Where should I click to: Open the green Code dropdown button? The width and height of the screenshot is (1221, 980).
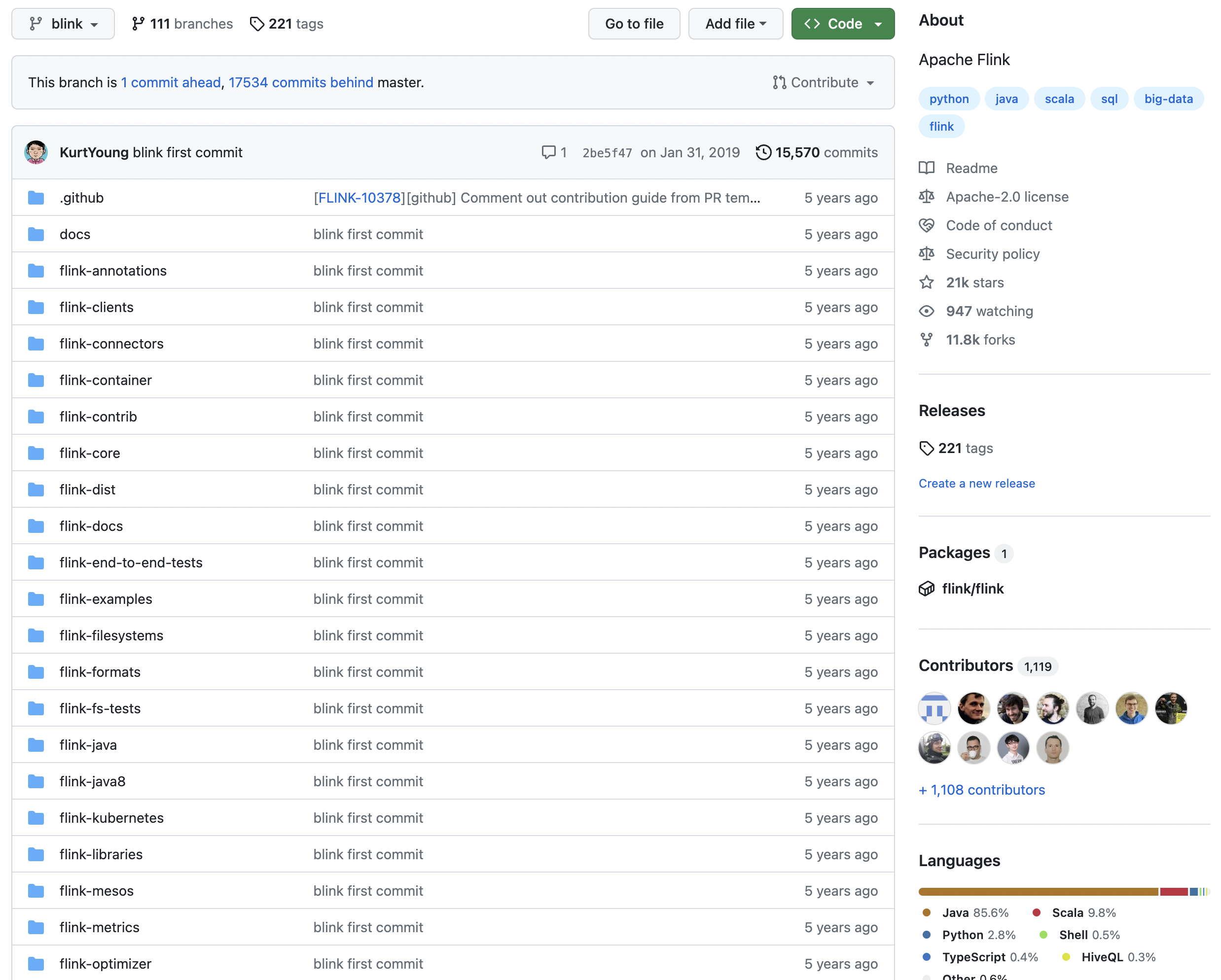(x=842, y=24)
